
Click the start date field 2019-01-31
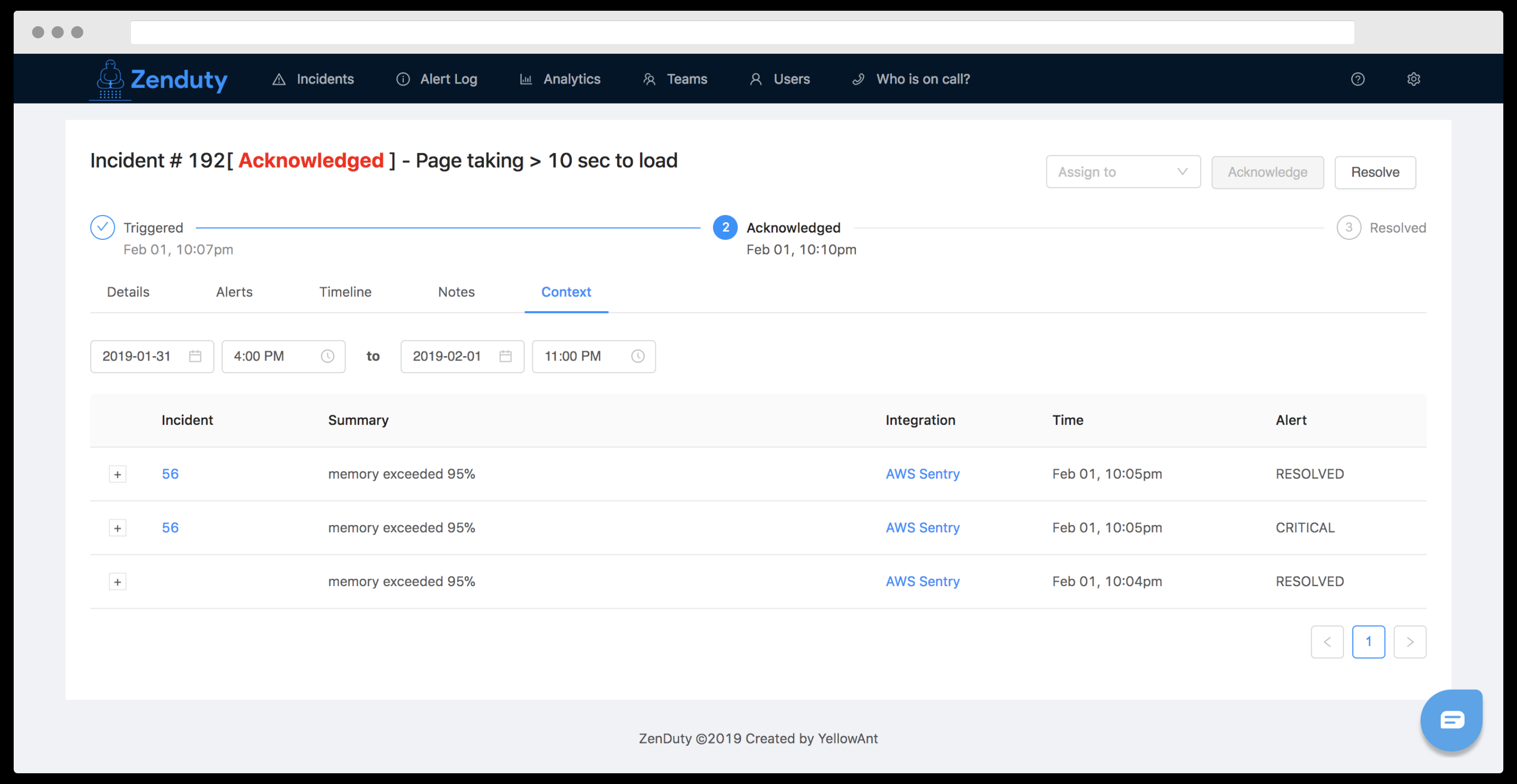[x=152, y=356]
